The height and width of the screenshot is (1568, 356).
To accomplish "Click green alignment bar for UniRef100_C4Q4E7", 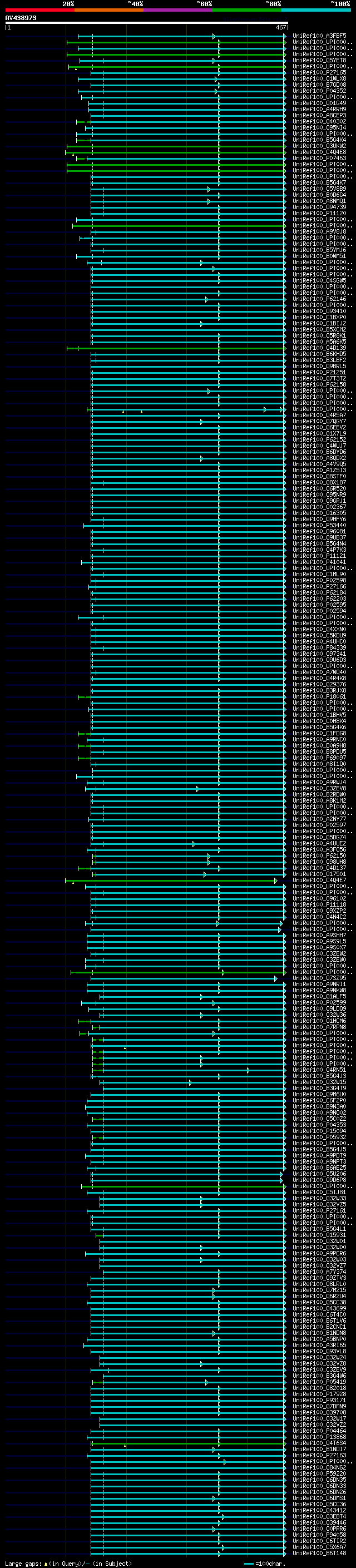I will [171, 881].
